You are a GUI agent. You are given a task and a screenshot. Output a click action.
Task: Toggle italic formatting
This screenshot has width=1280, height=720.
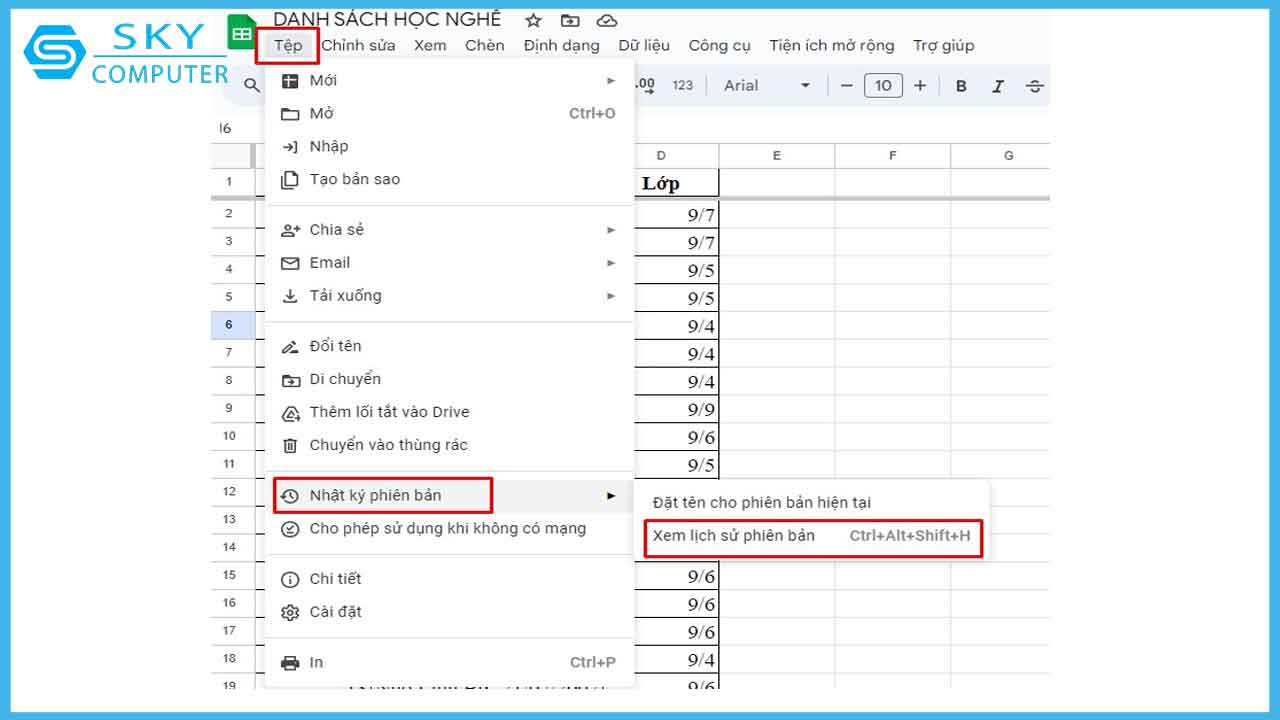998,86
